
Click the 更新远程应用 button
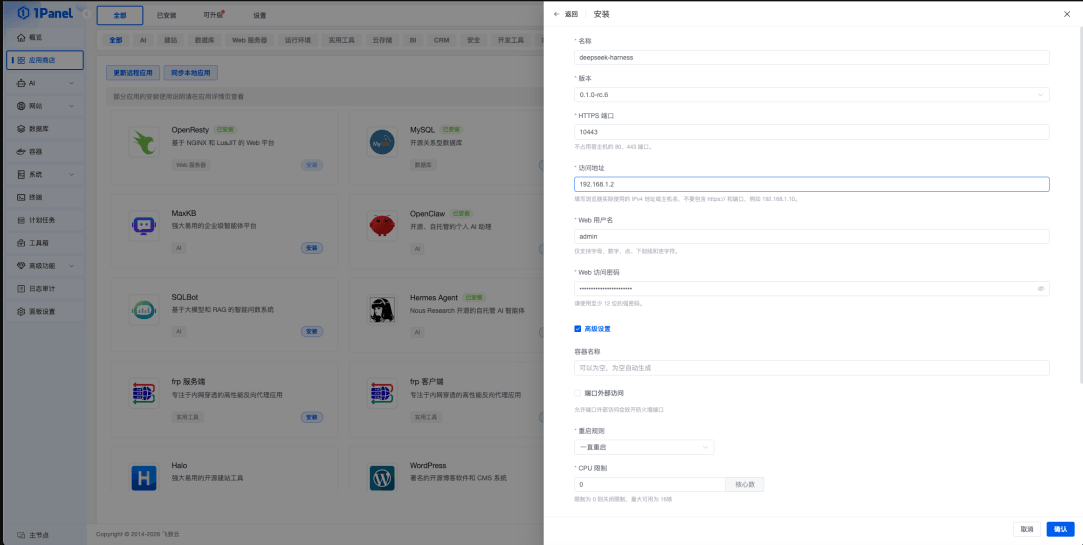click(x=134, y=73)
